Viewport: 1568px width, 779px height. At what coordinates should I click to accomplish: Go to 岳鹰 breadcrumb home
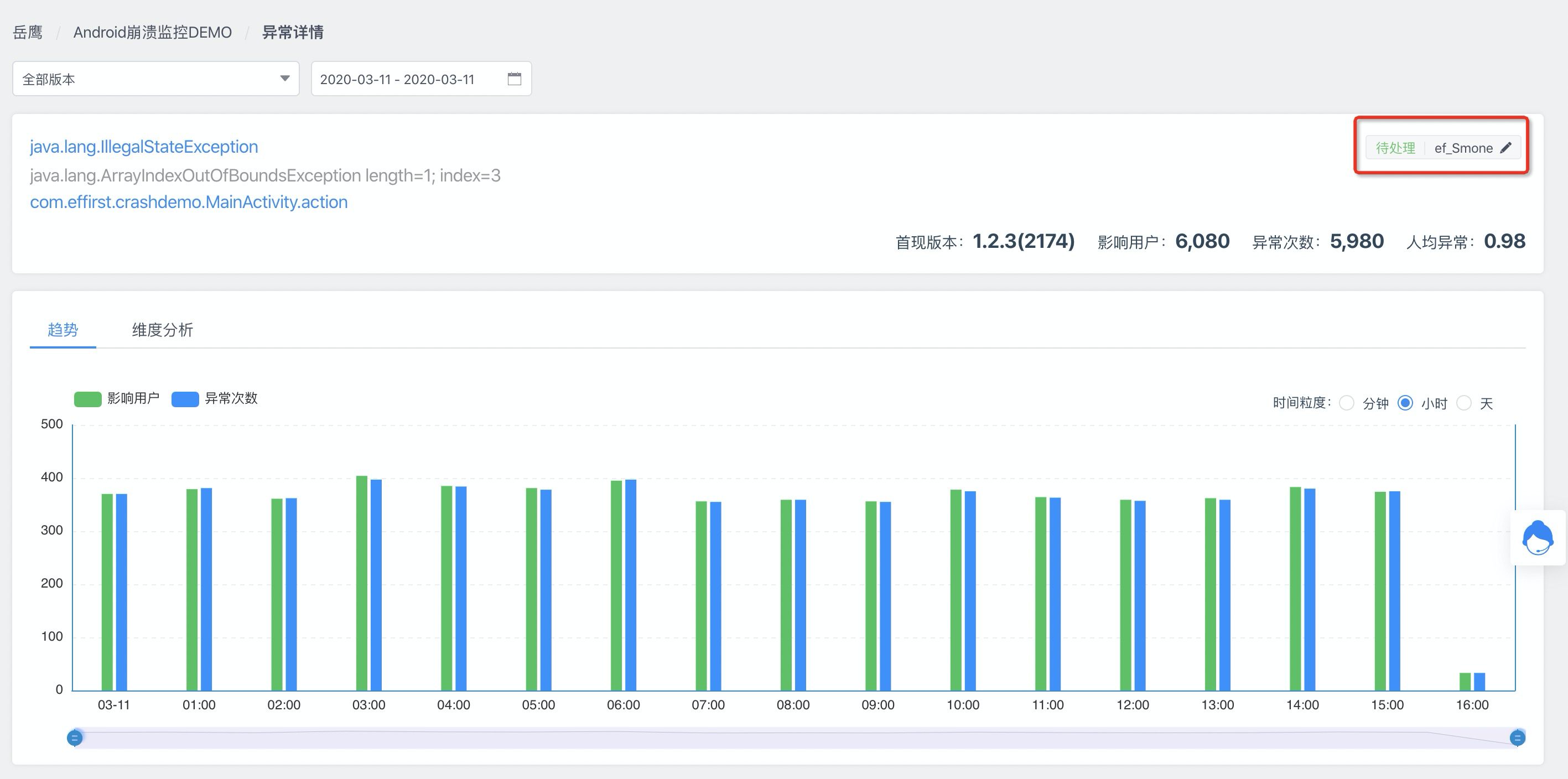(28, 32)
